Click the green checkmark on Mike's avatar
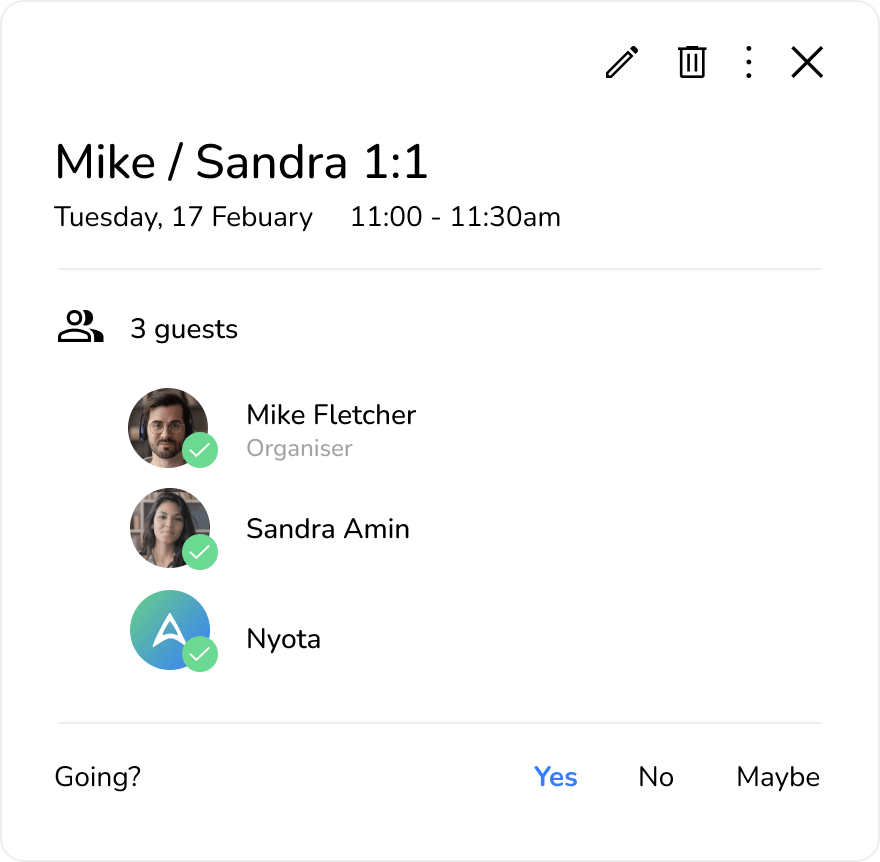The width and height of the screenshot is (880, 862). pyautogui.click(x=201, y=451)
